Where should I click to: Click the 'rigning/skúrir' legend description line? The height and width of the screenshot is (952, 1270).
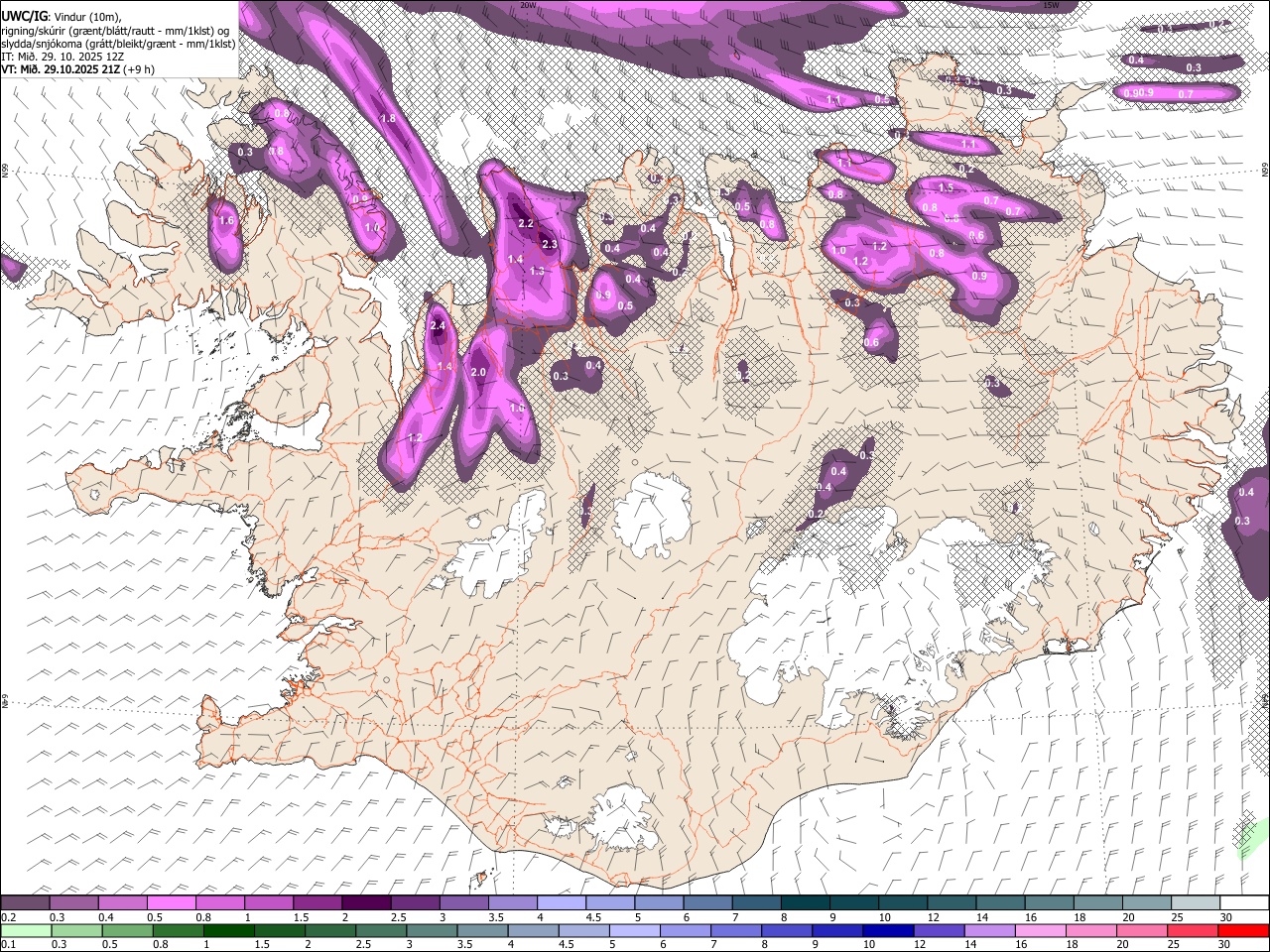[115, 30]
